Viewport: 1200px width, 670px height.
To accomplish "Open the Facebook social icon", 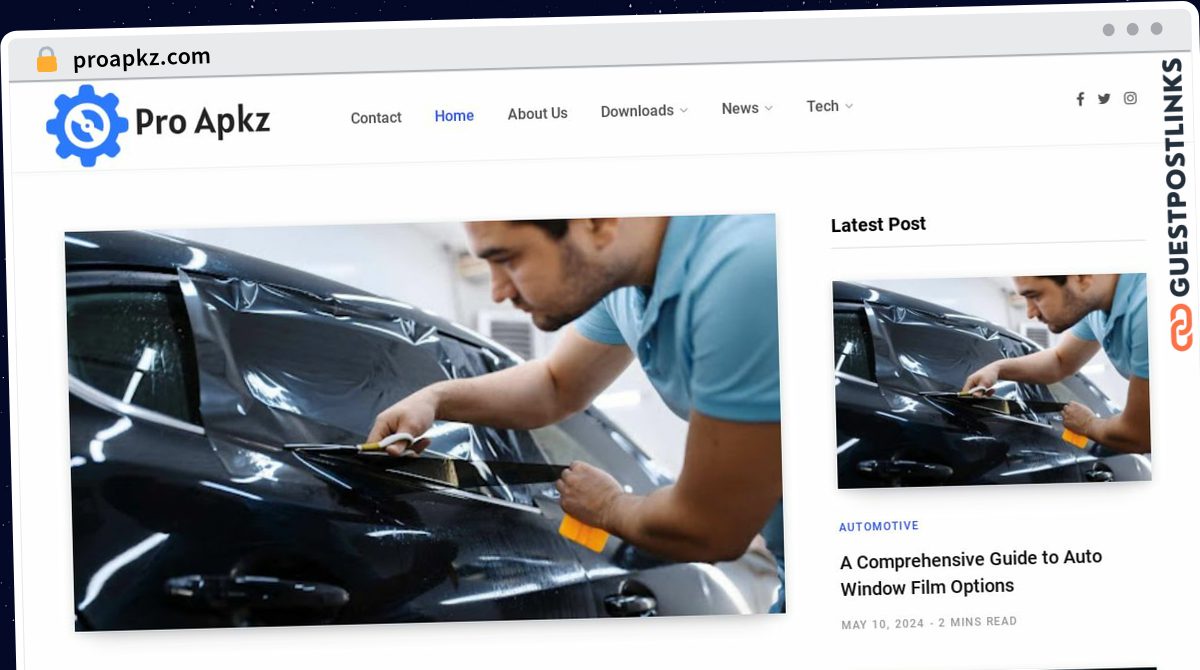I will tap(1080, 99).
